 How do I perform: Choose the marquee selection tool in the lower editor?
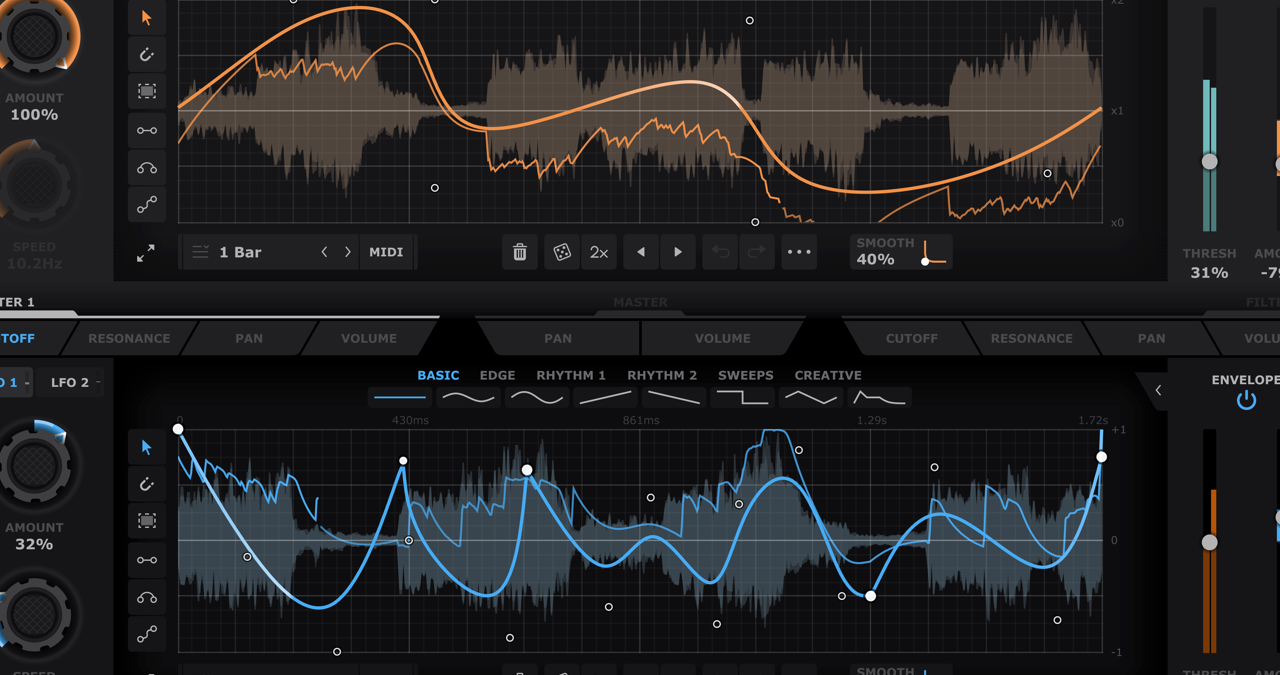coord(146,521)
